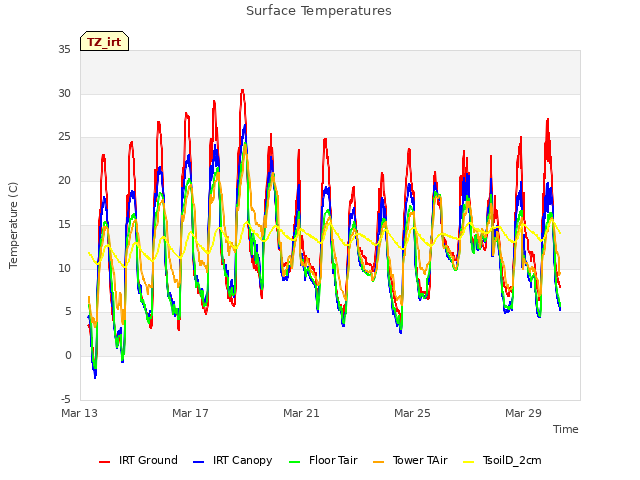
Task: Click the 25 y-axis tick label
Action: [64, 137]
